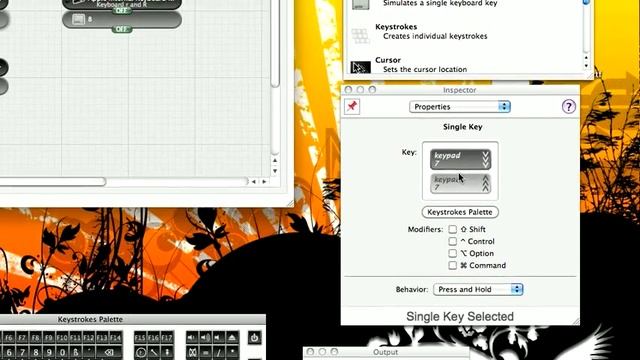Click the ß key in Keystrokes Palette
The image size is (640, 360).
pos(76,352)
